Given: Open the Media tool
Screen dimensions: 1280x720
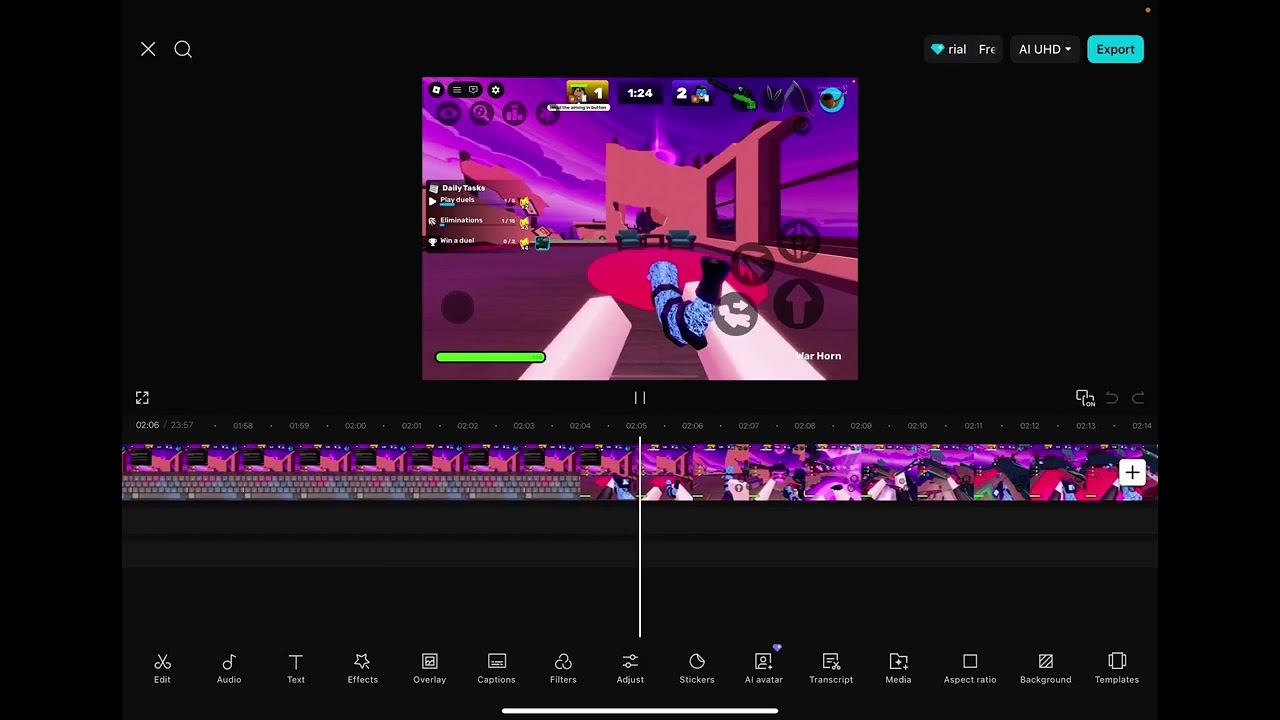Looking at the screenshot, I should pyautogui.click(x=898, y=668).
